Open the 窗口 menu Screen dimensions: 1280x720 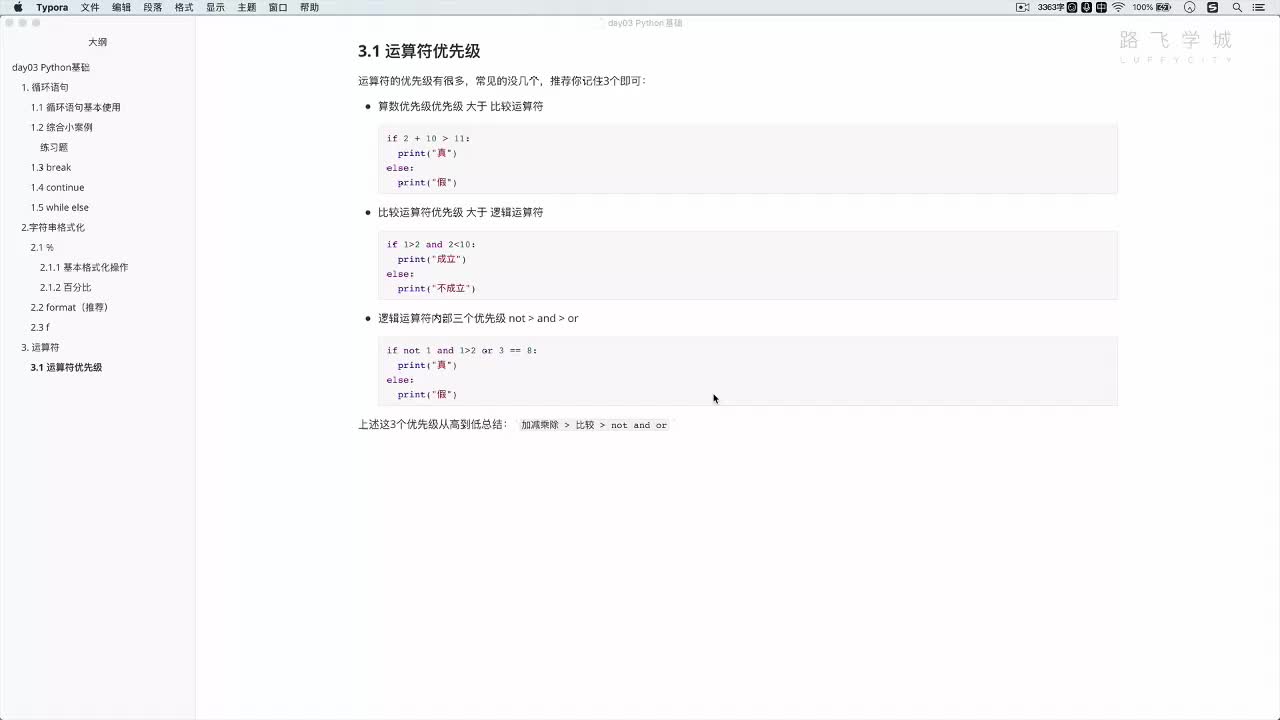click(x=278, y=7)
